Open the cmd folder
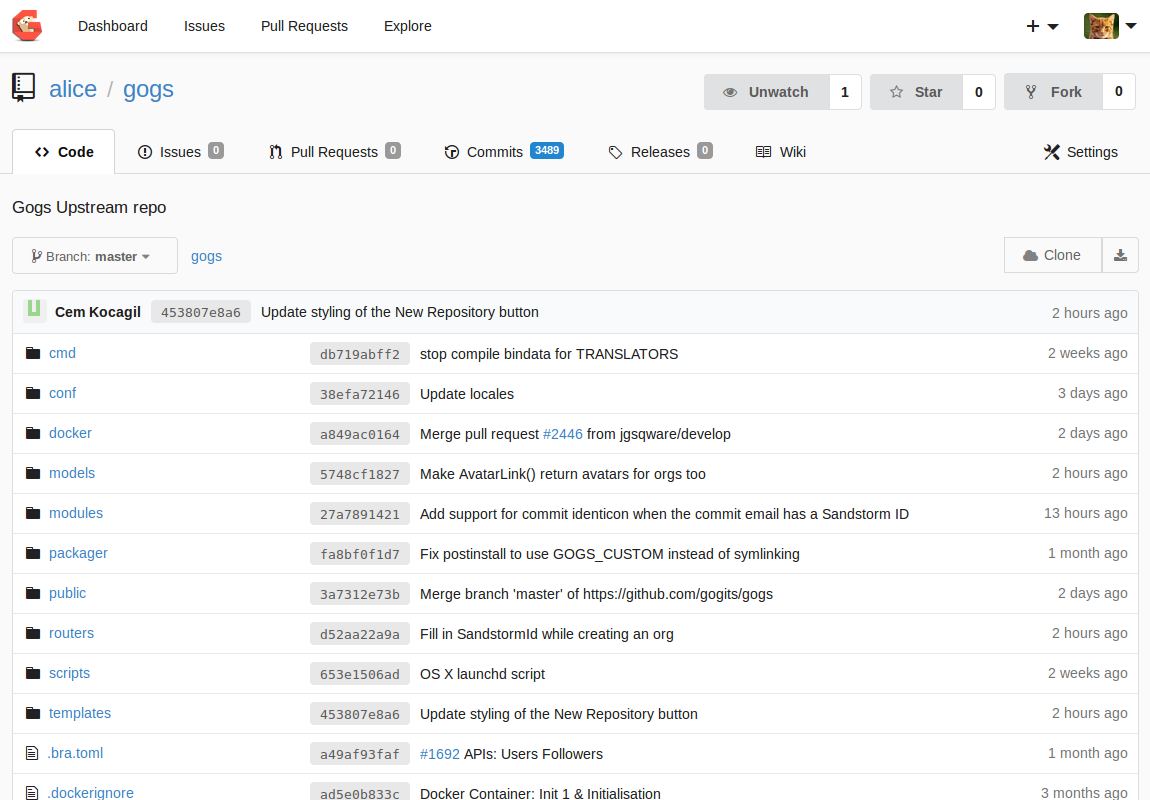This screenshot has height=800, width=1150. click(62, 353)
